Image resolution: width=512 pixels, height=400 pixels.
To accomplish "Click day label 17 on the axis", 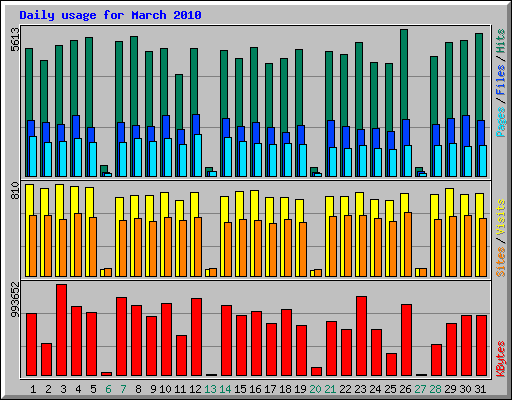I will [x=270, y=389].
